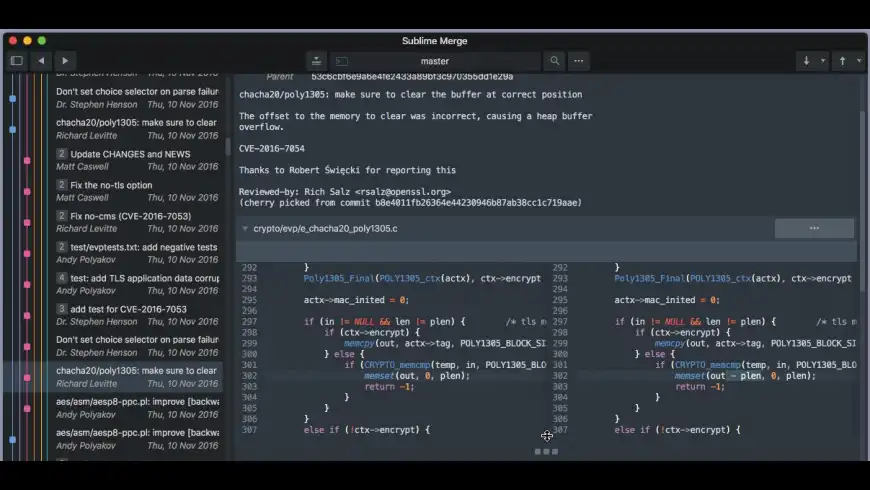Navigate back with the left arrow
Image resolution: width=870 pixels, height=490 pixels.
point(41,61)
